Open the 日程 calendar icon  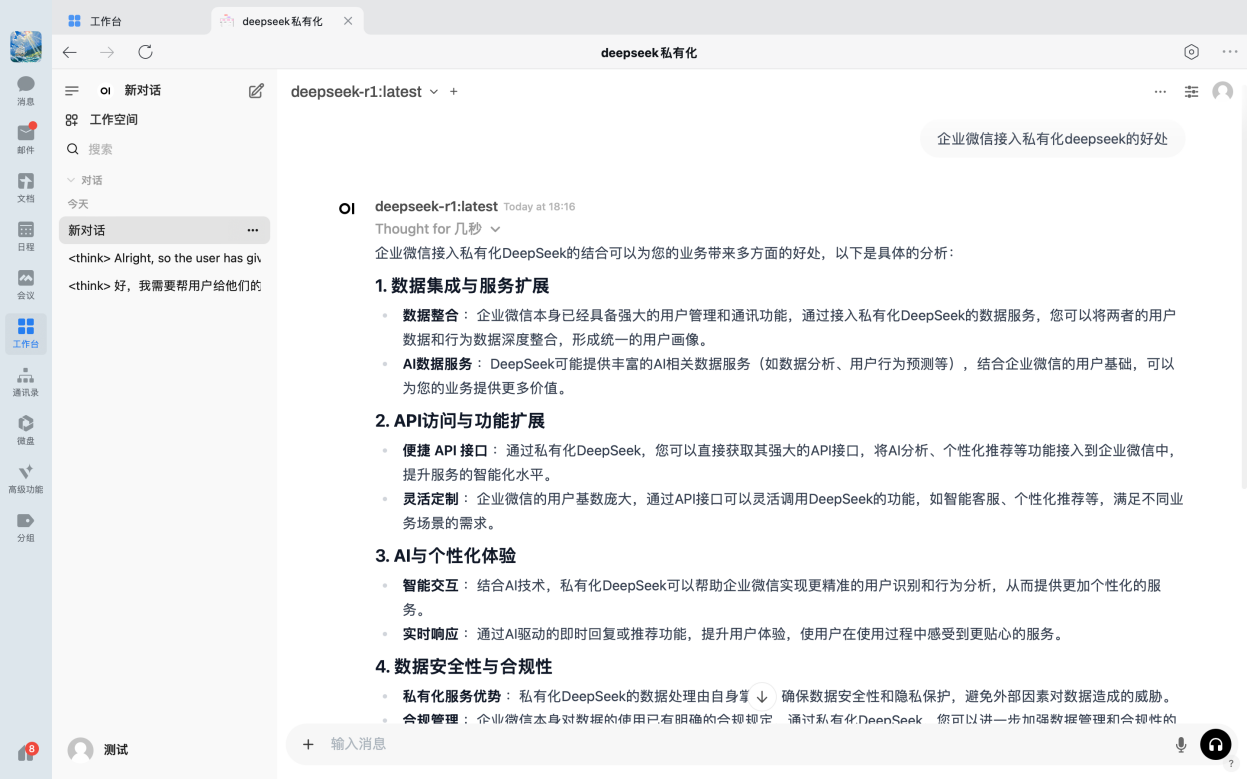pyautogui.click(x=25, y=235)
